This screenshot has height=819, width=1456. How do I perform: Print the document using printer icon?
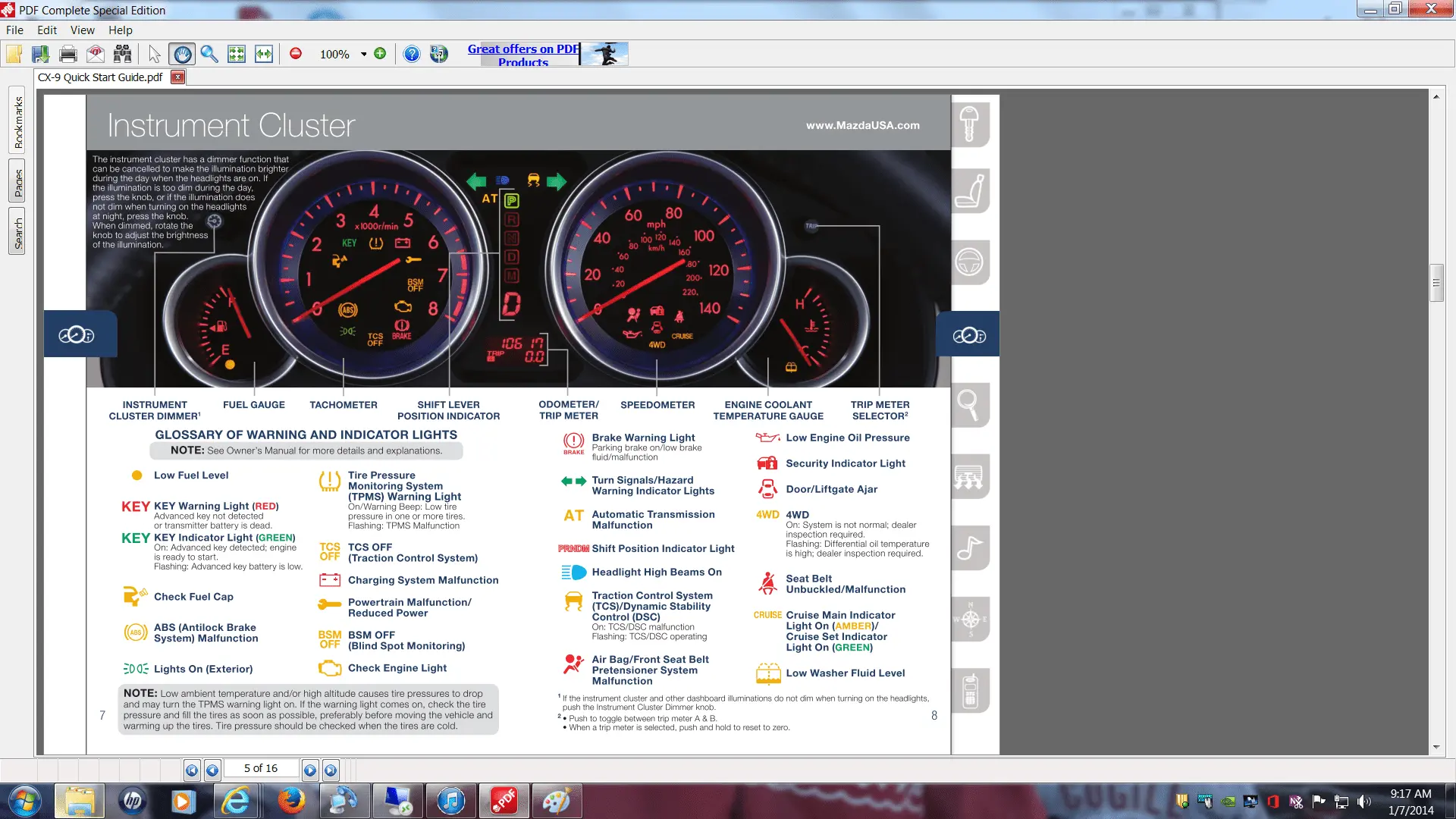(68, 54)
